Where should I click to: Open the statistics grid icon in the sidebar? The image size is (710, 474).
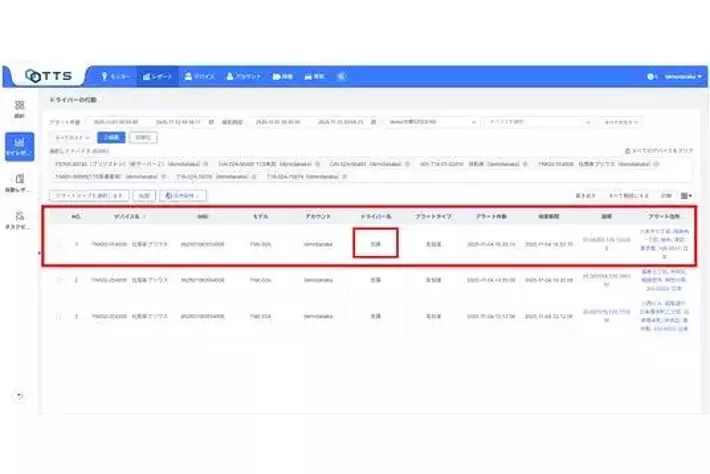(19, 109)
